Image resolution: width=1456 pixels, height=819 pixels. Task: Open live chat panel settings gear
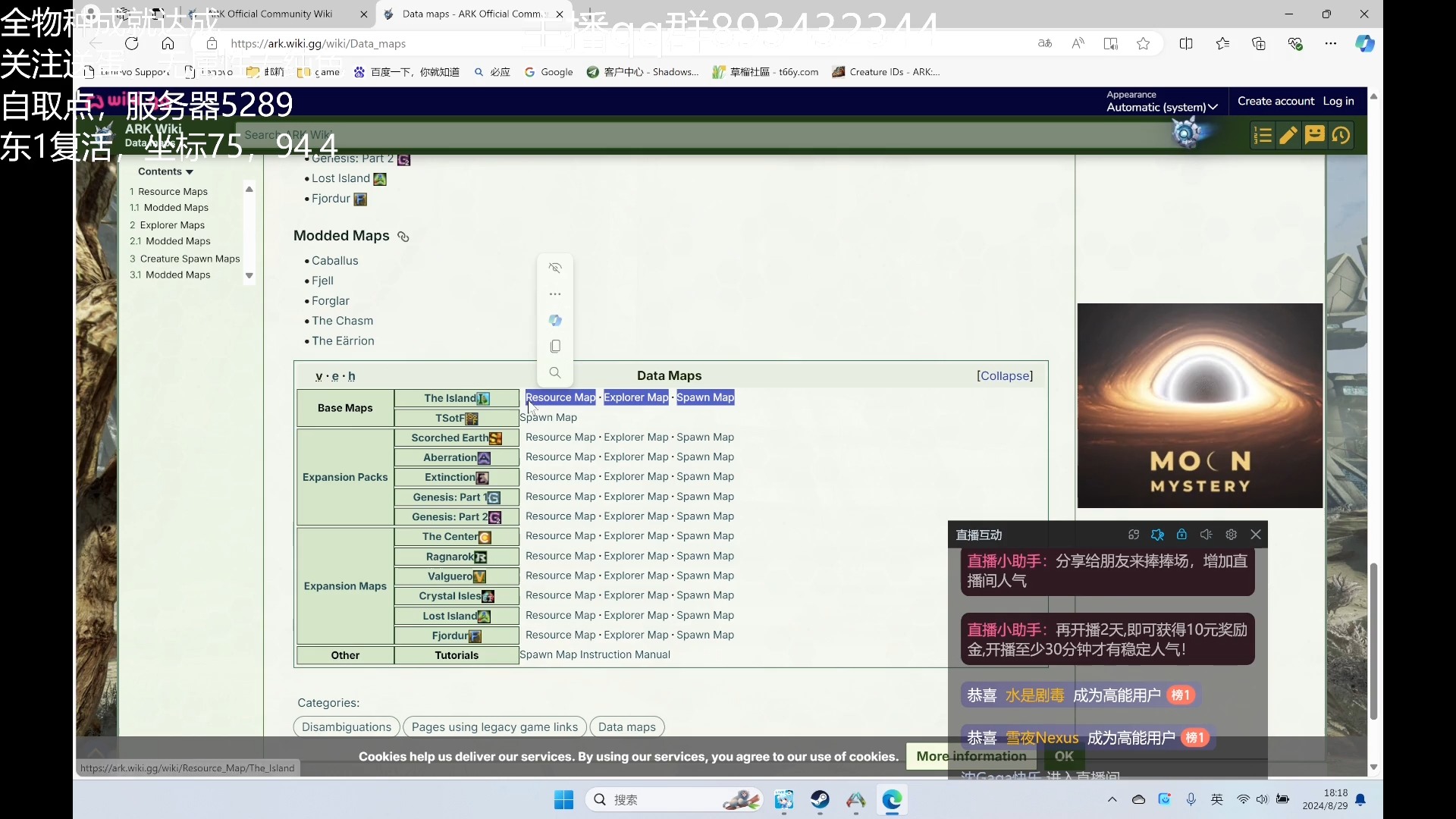[1231, 535]
